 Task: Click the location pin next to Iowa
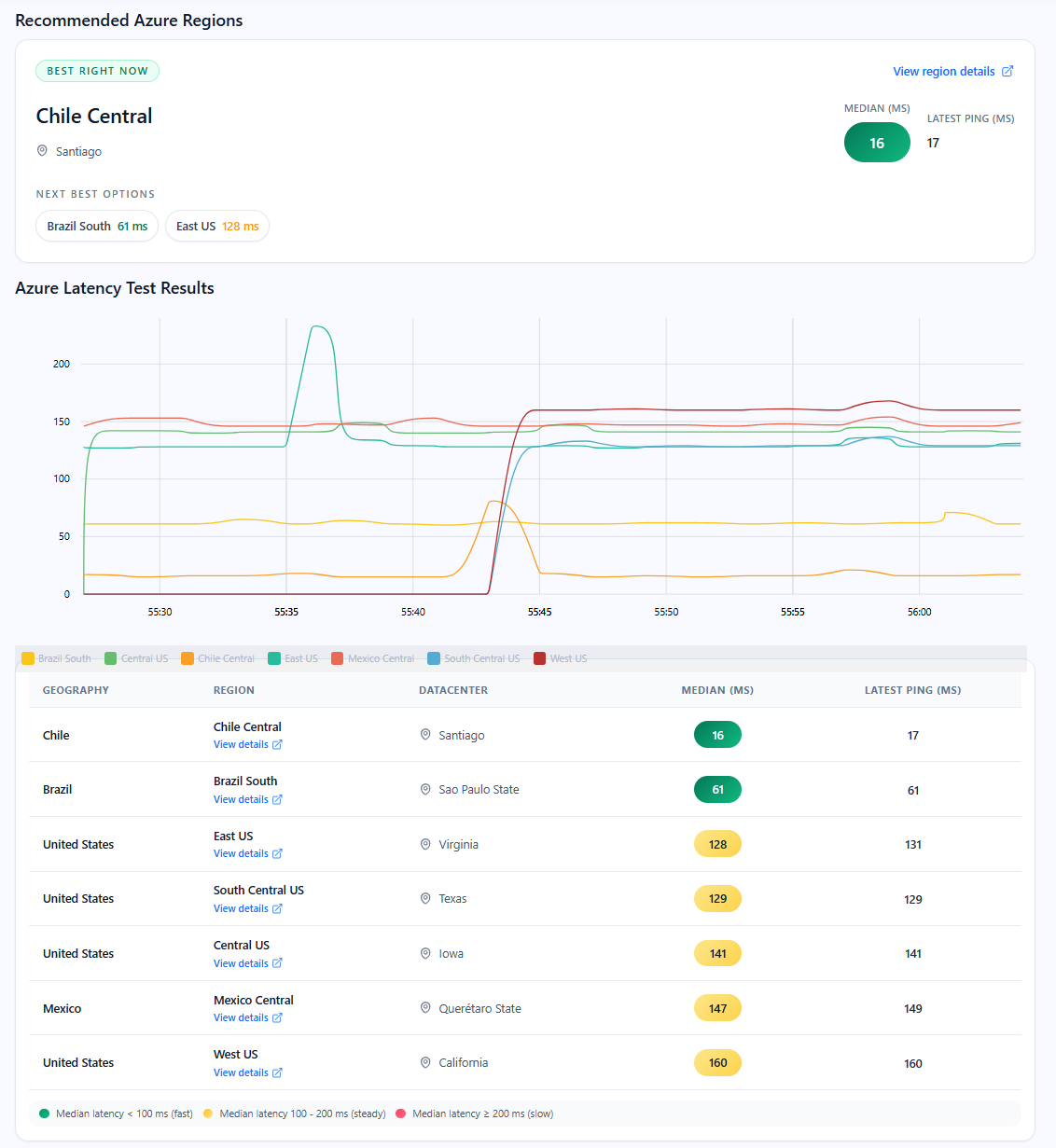[x=425, y=953]
